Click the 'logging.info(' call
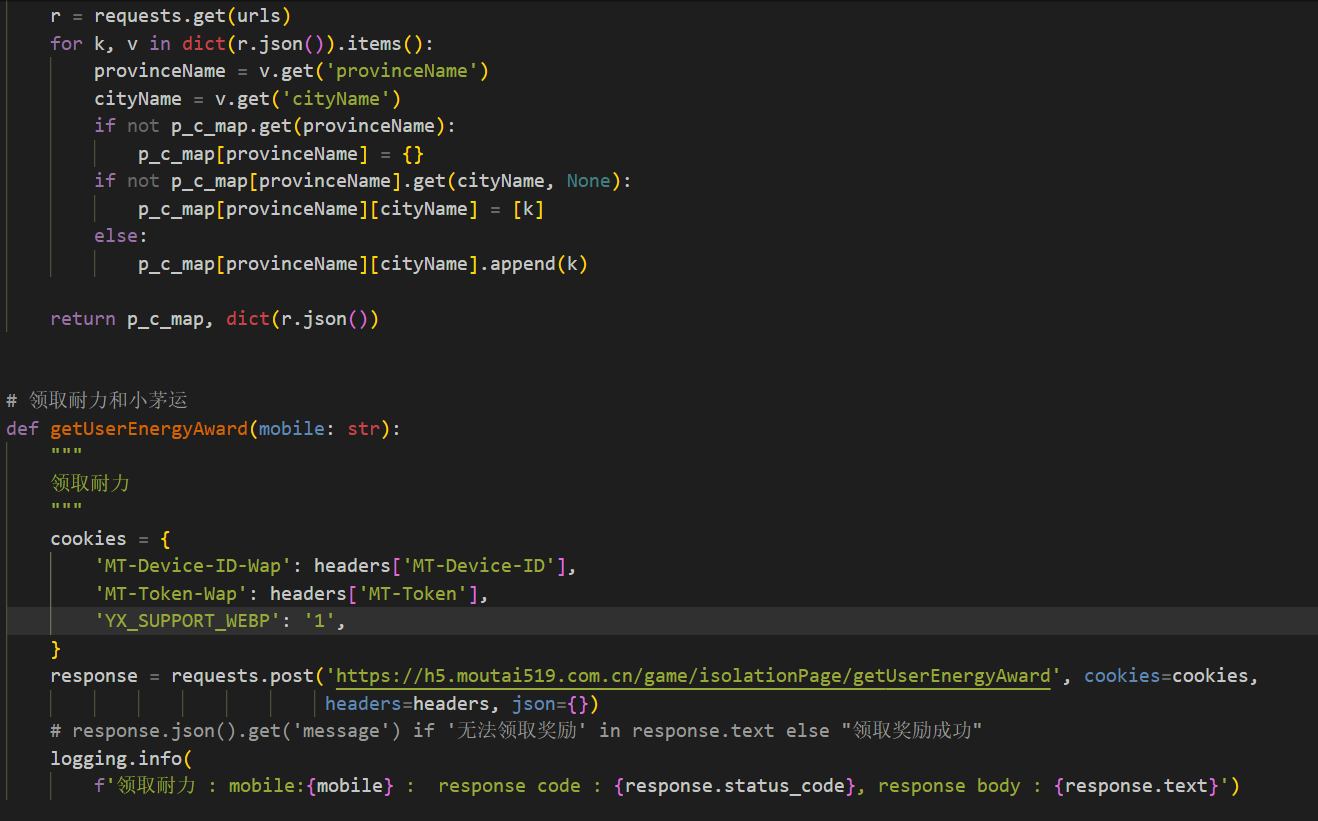Viewport: 1318px width, 821px height. 121,759
